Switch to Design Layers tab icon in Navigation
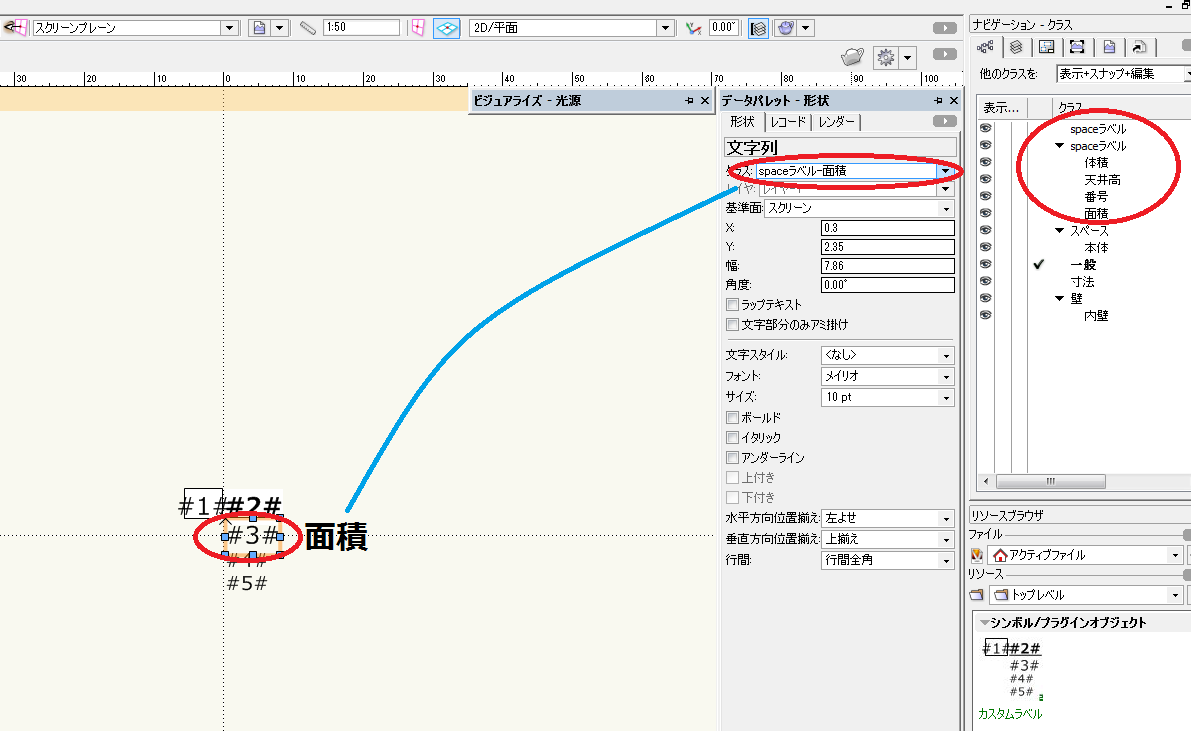 pyautogui.click(x=1015, y=47)
